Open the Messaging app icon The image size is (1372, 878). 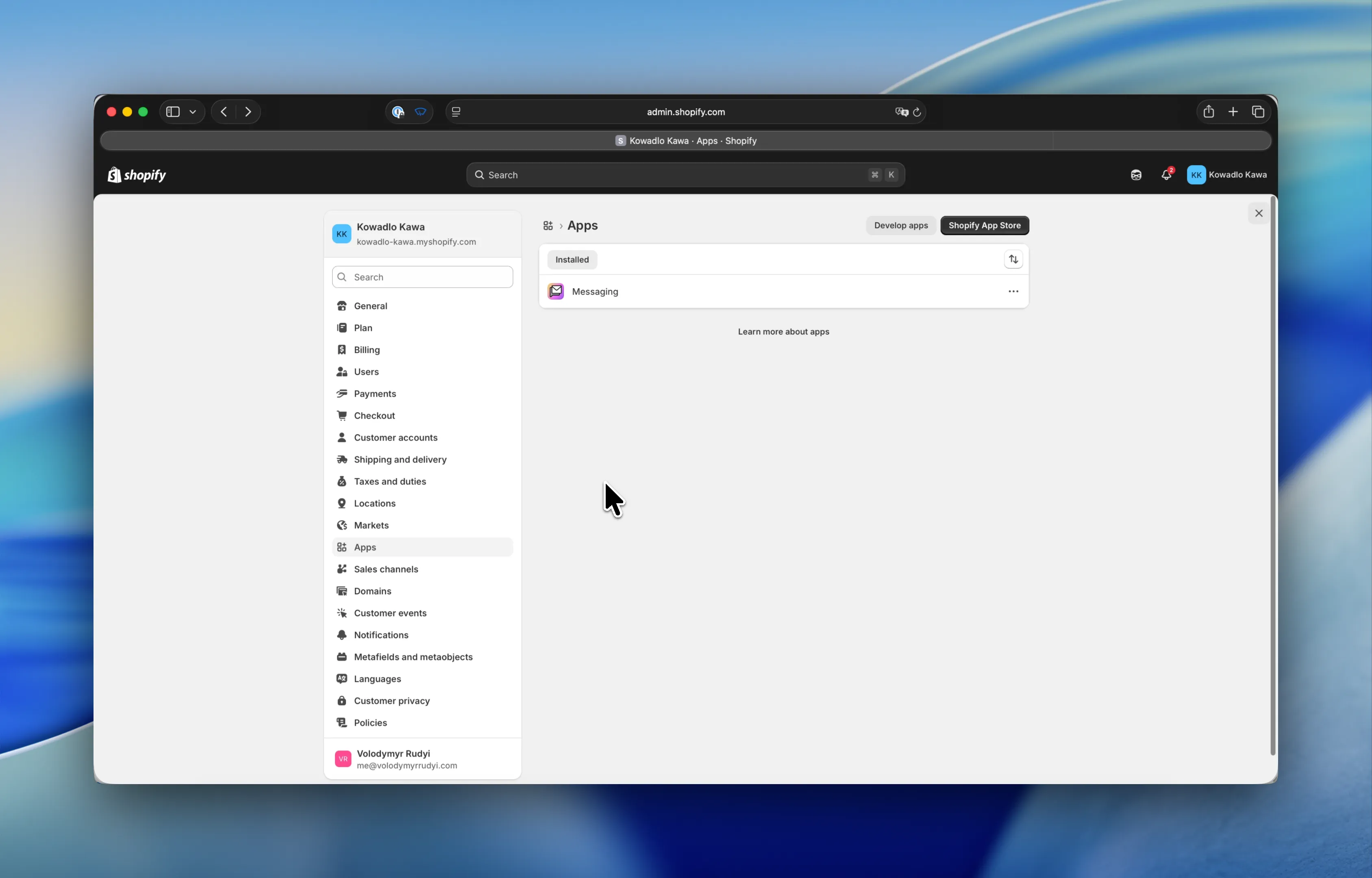(555, 291)
